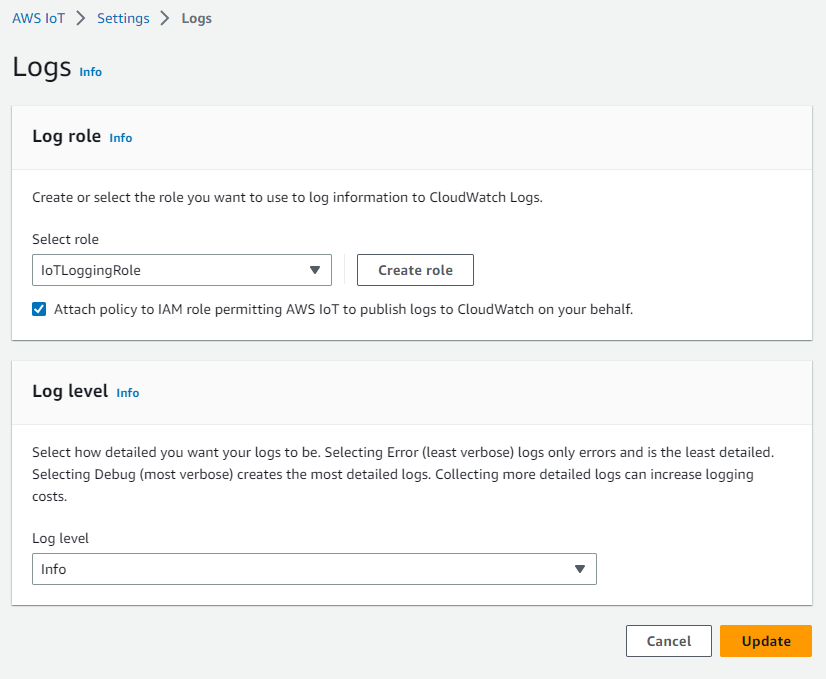Open Info link next to Log role heading
The image size is (826, 679).
[121, 138]
